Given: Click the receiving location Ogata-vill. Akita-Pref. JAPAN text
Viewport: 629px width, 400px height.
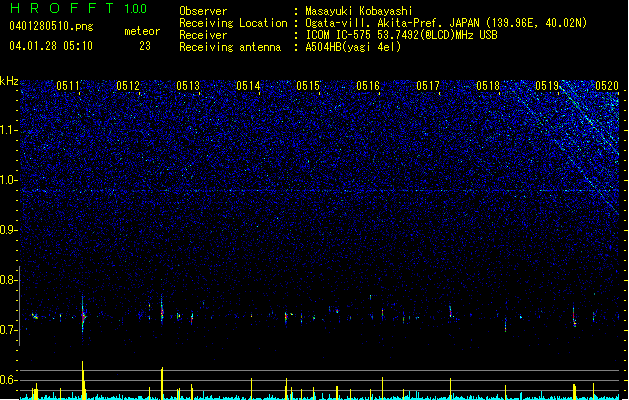Looking at the screenshot, I should (446, 23).
